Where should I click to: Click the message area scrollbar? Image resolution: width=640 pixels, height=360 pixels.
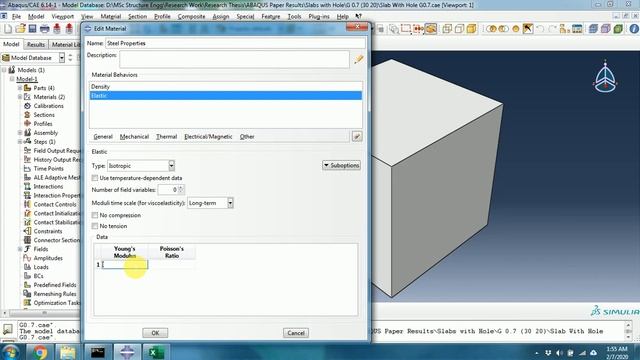pyautogui.click(x=628, y=331)
